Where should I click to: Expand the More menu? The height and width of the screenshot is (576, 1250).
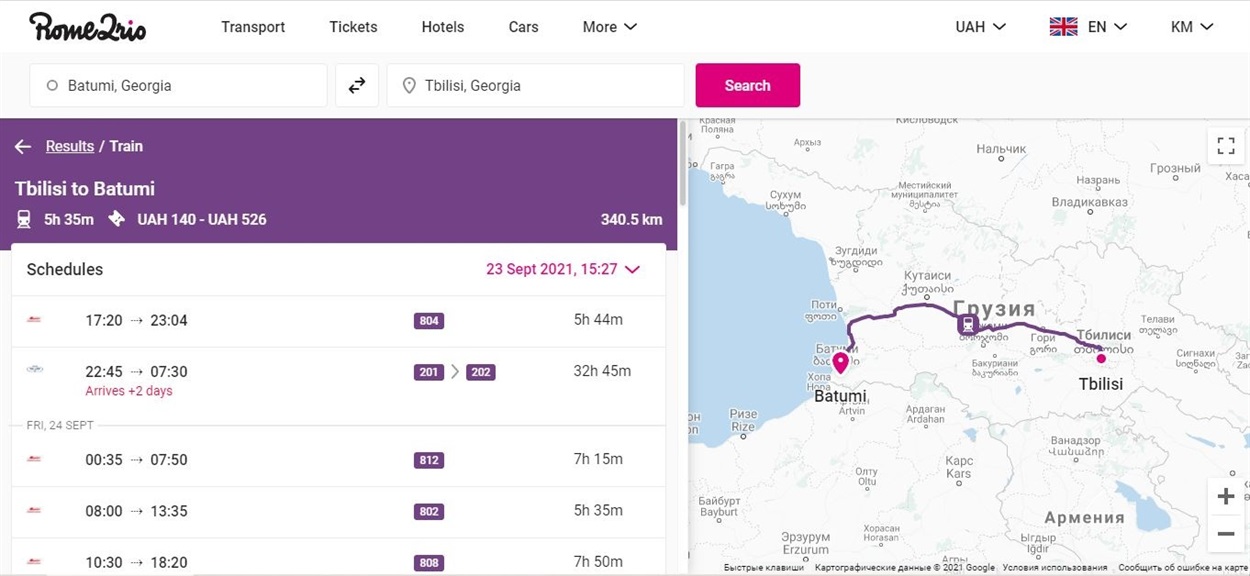point(610,27)
